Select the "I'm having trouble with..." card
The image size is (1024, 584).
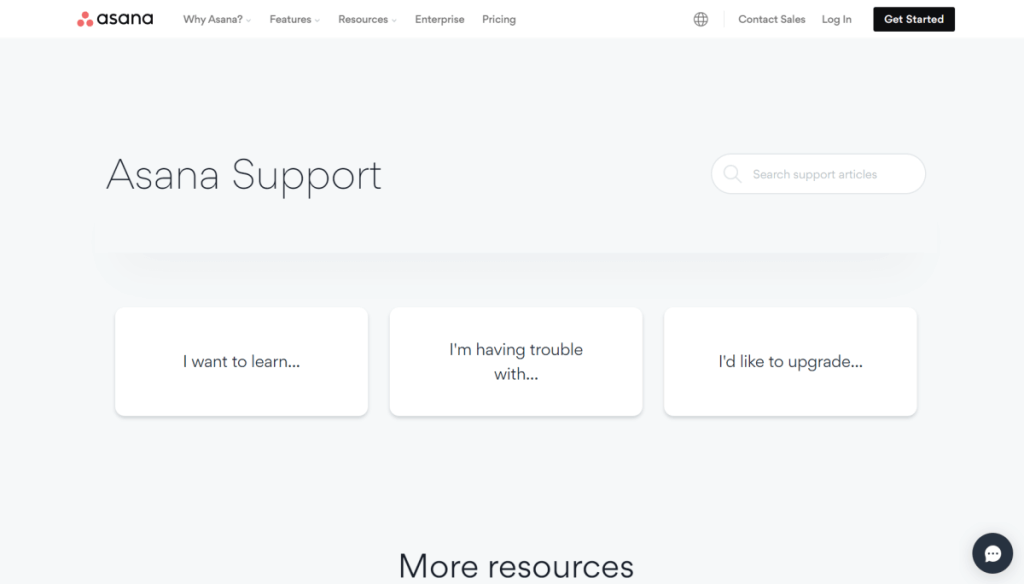tap(515, 361)
